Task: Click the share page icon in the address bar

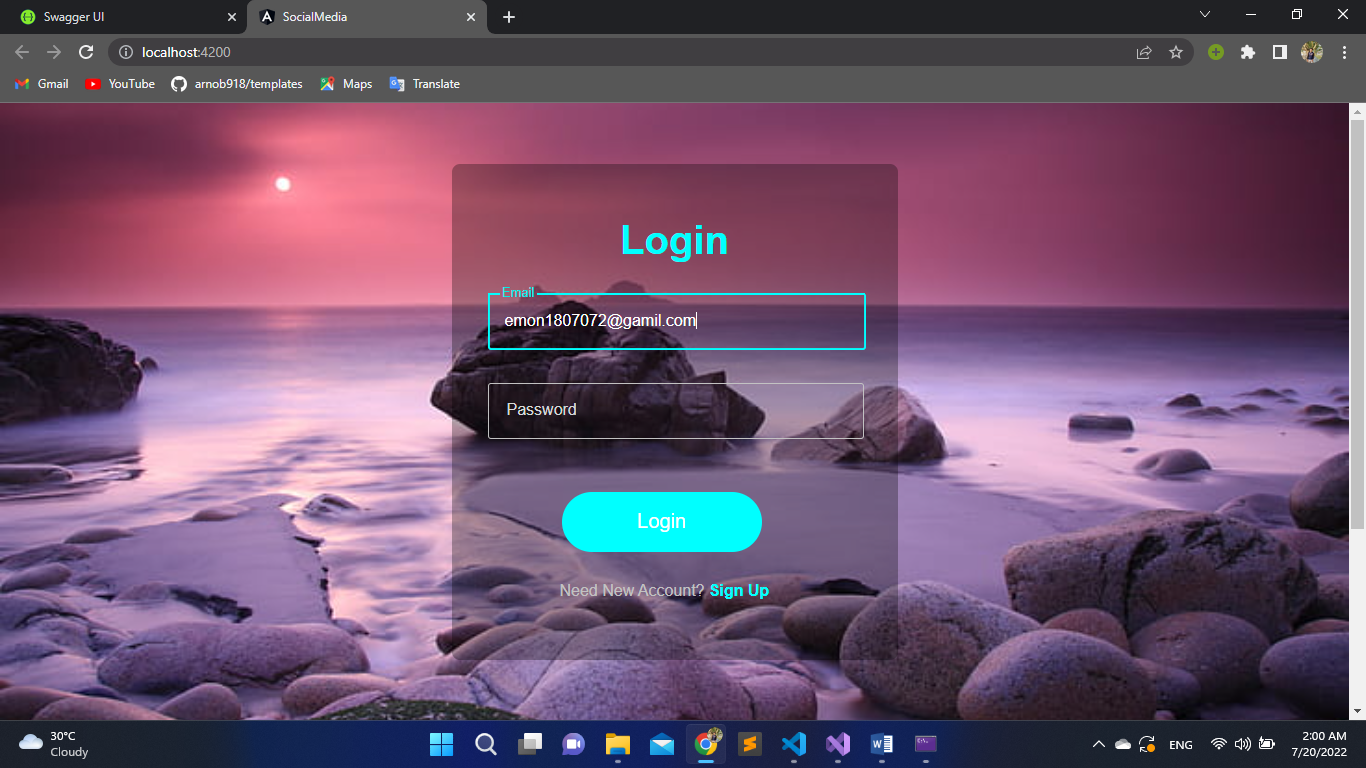Action: coord(1144,52)
